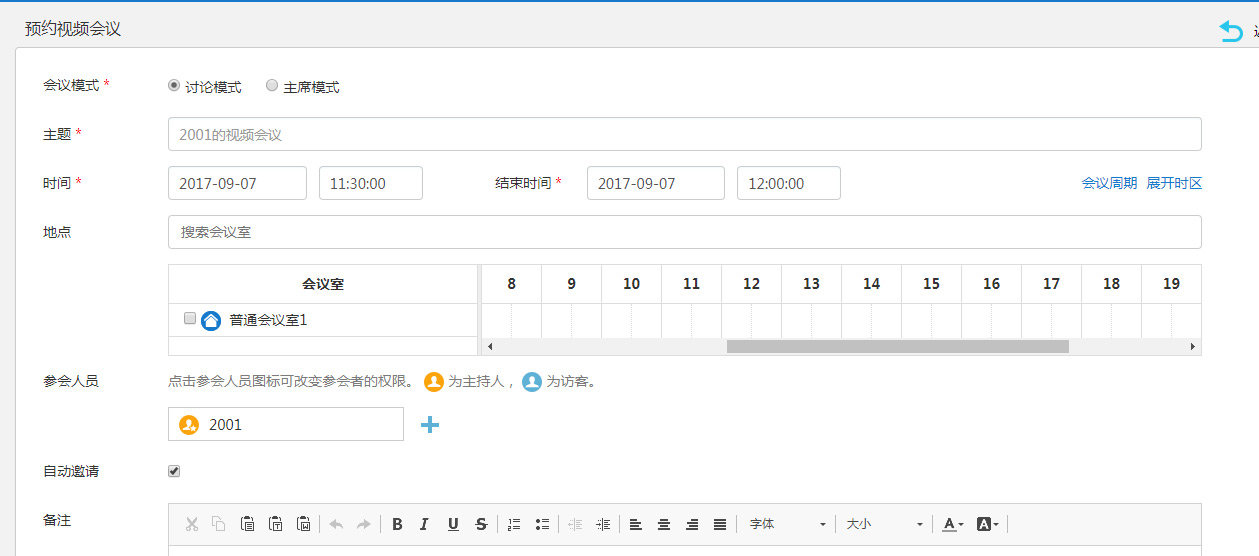This screenshot has width=1259, height=556.
Task: Click the 展开时区 link
Action: [1174, 183]
